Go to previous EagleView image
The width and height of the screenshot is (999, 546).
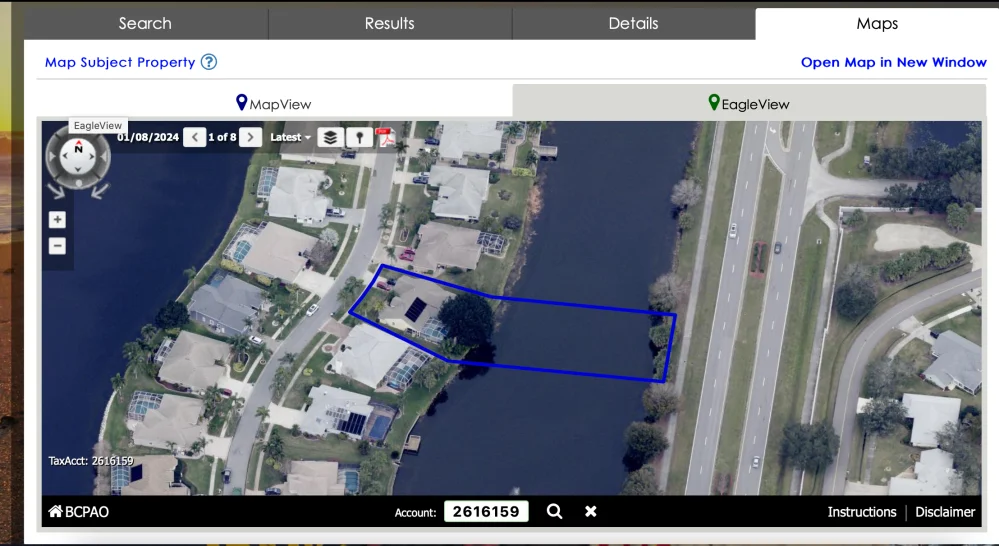click(195, 137)
